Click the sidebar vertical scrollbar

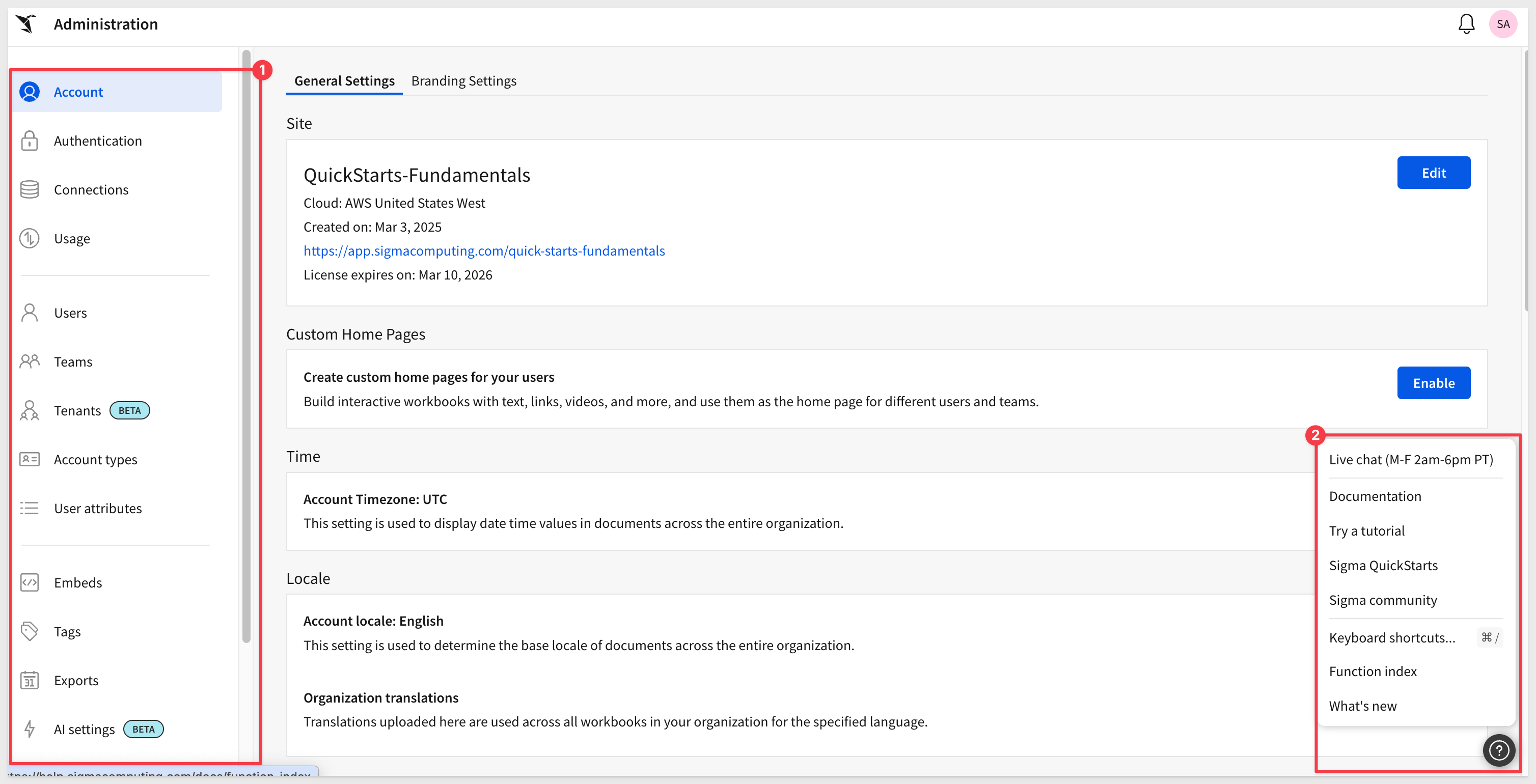(246, 346)
